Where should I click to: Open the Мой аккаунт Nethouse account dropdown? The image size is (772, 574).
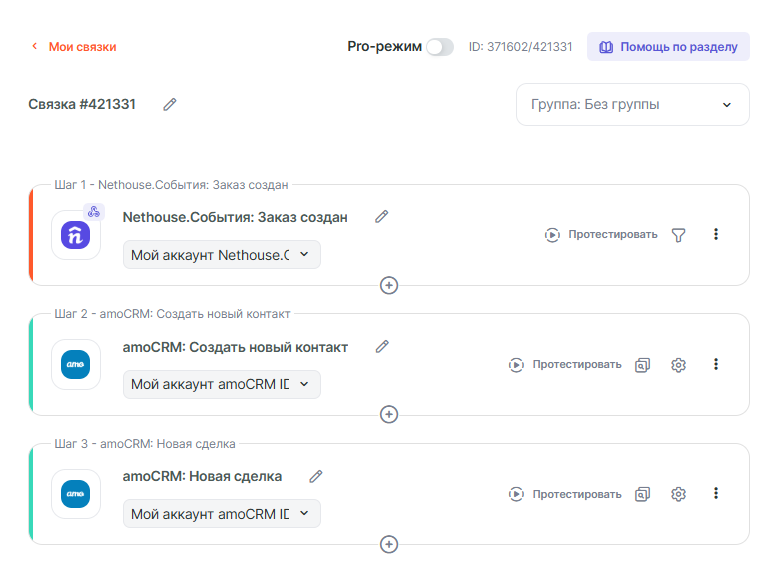tap(222, 255)
